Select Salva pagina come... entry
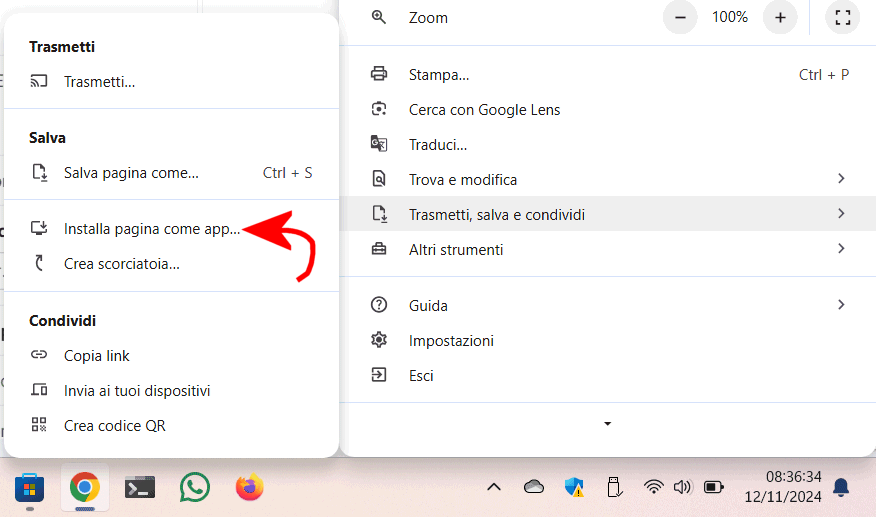876x517 pixels. pyautogui.click(x=172, y=173)
